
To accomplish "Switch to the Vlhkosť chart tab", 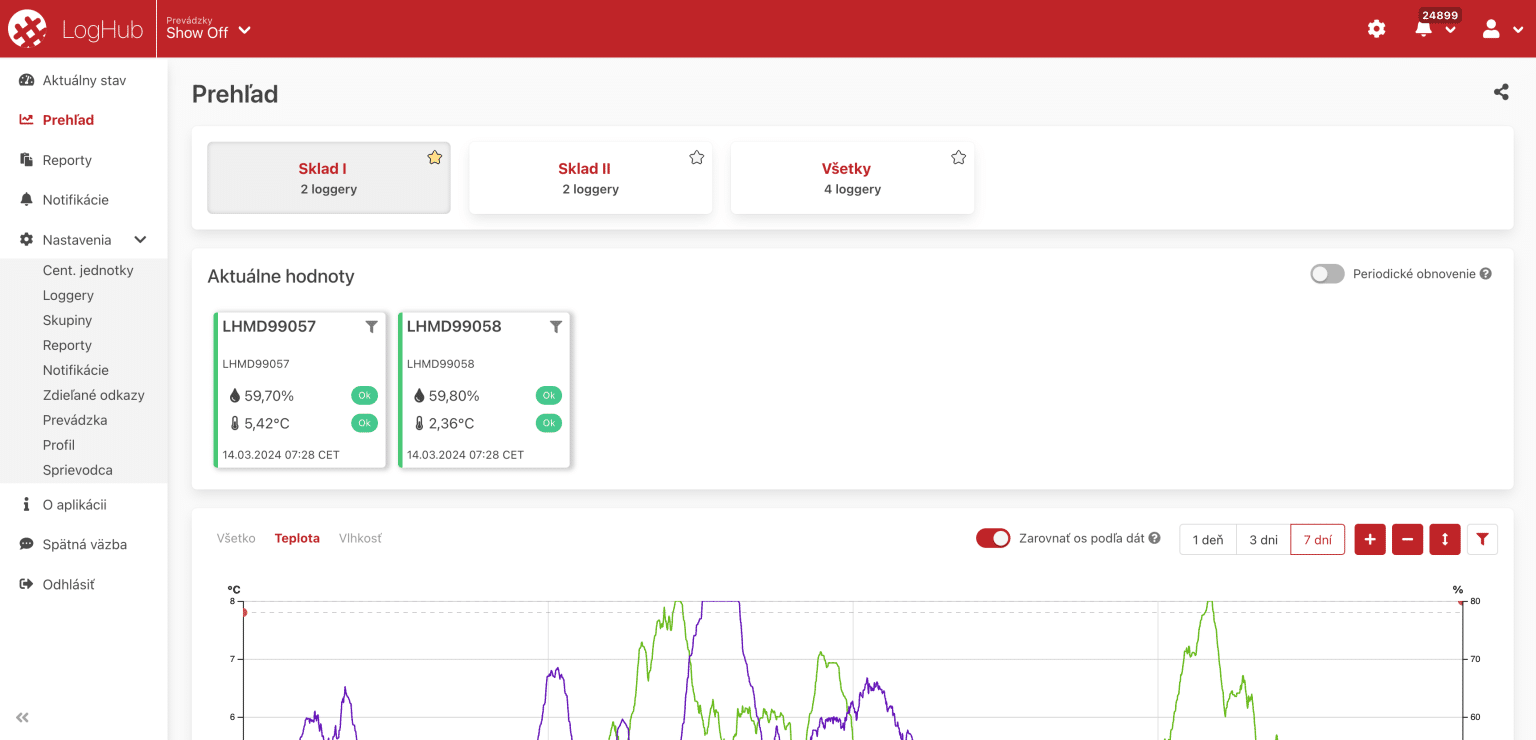I will coord(360,538).
